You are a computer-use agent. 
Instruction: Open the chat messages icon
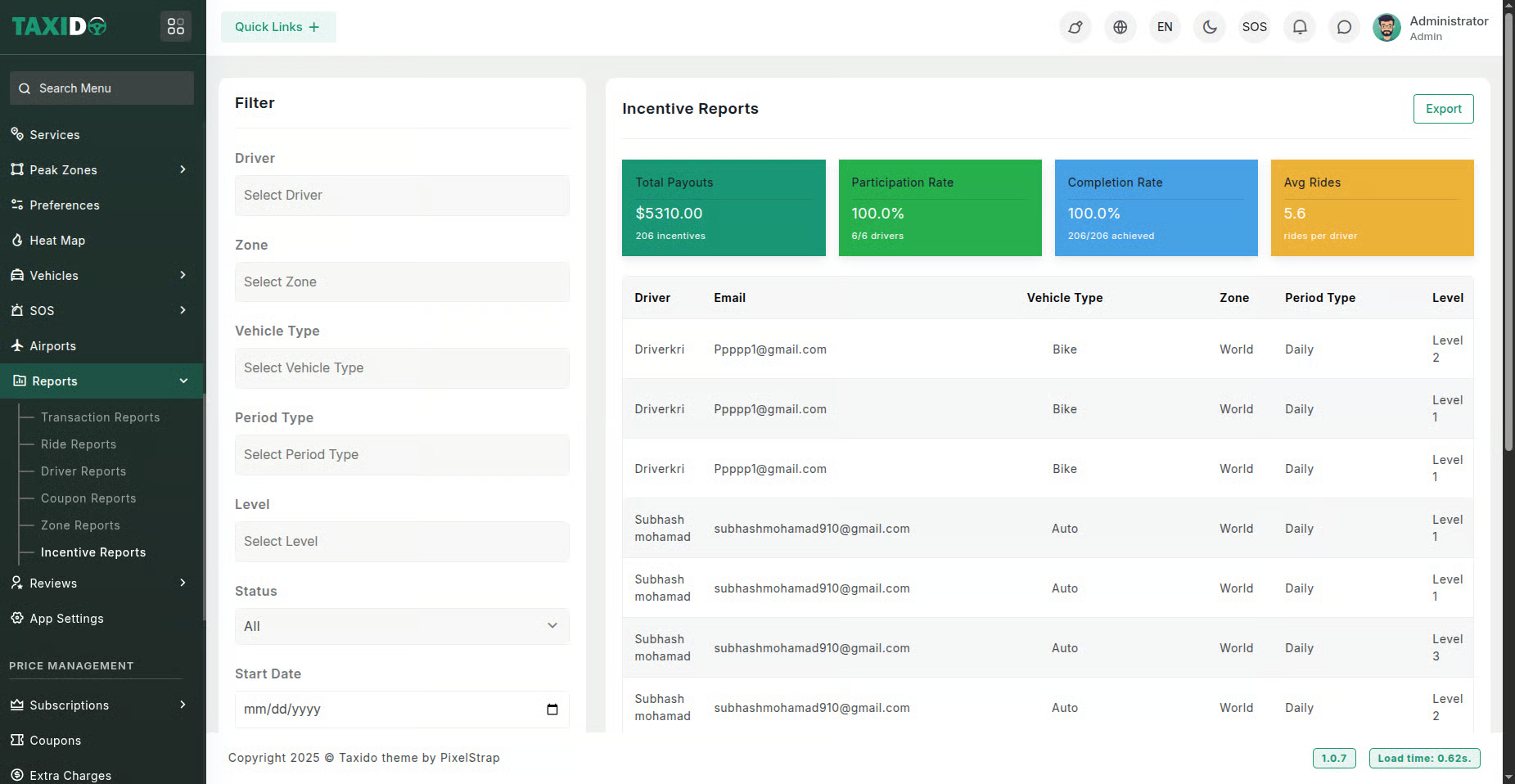[x=1344, y=27]
